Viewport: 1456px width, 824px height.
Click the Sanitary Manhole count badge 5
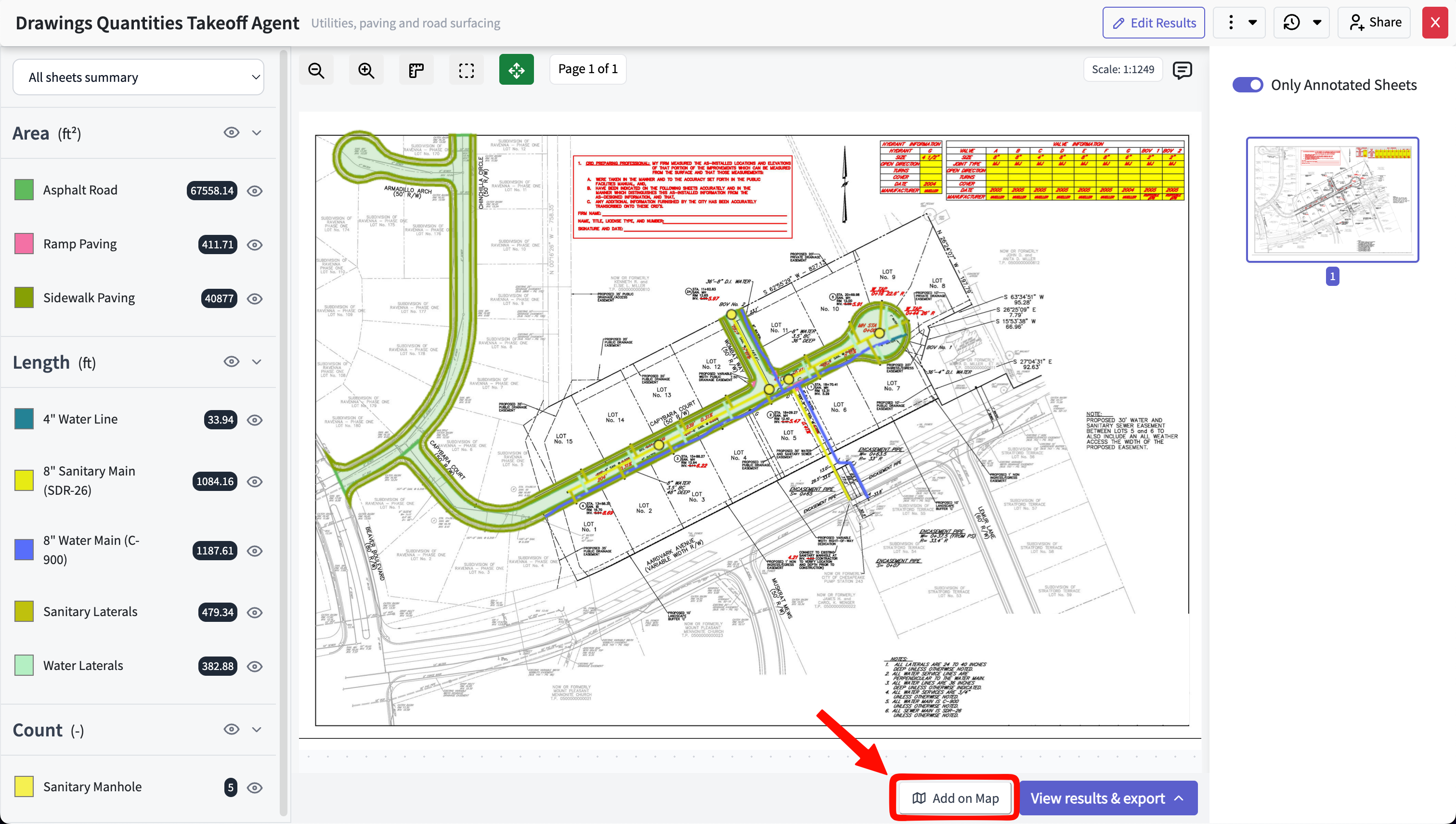click(231, 787)
